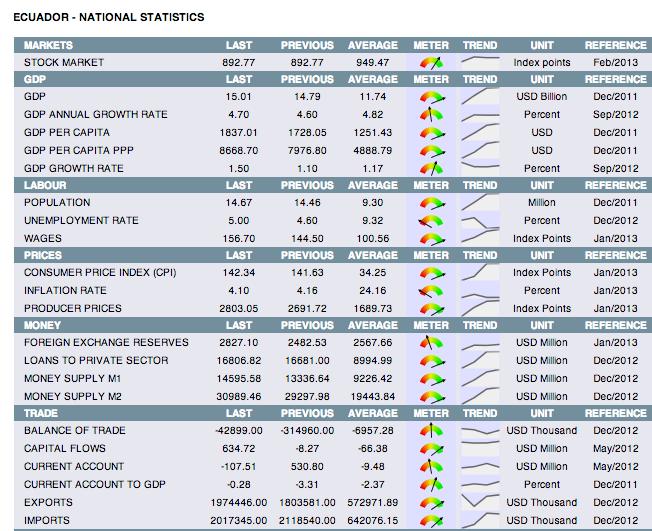
Task: Open the UNEMPLOYMENT RATE link
Action: pyautogui.click(x=81, y=220)
